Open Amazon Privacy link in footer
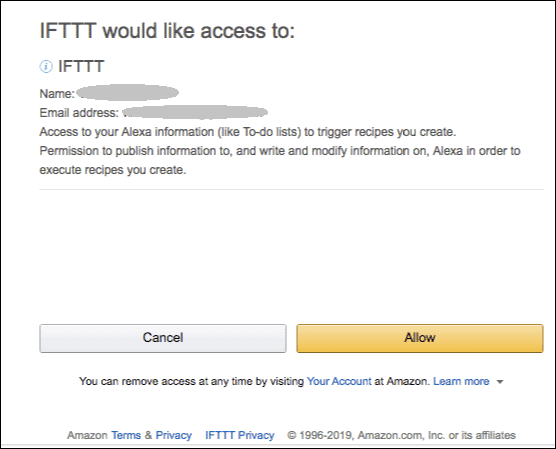Screen dimensions: 556x449 coord(174,435)
